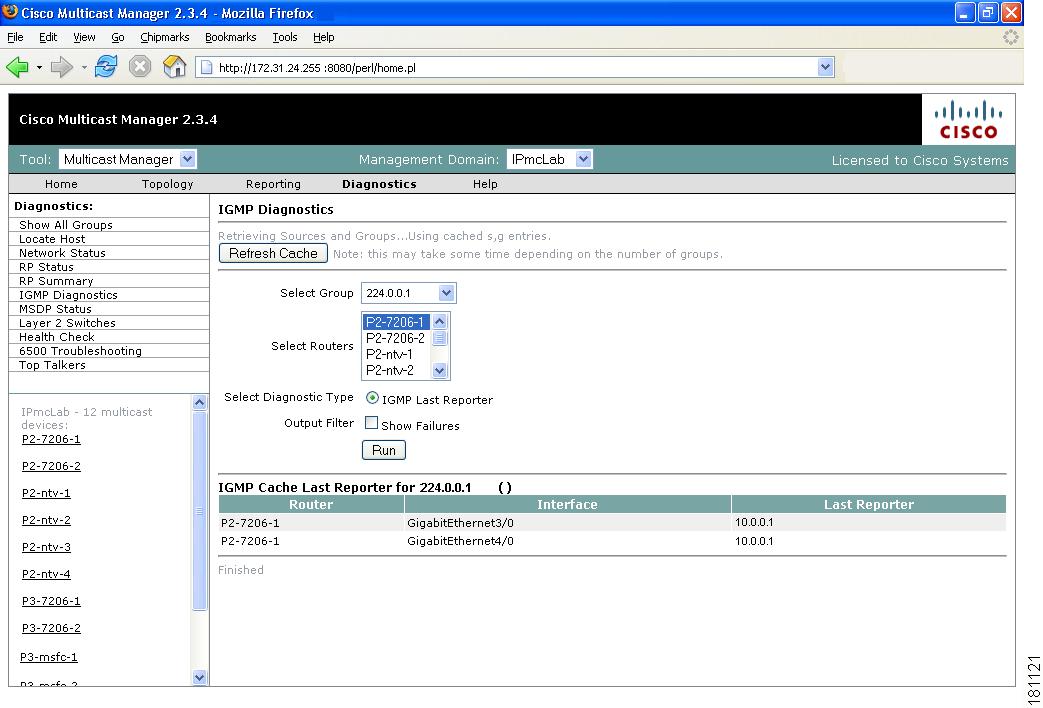Open the MSDP Status link

(55, 309)
